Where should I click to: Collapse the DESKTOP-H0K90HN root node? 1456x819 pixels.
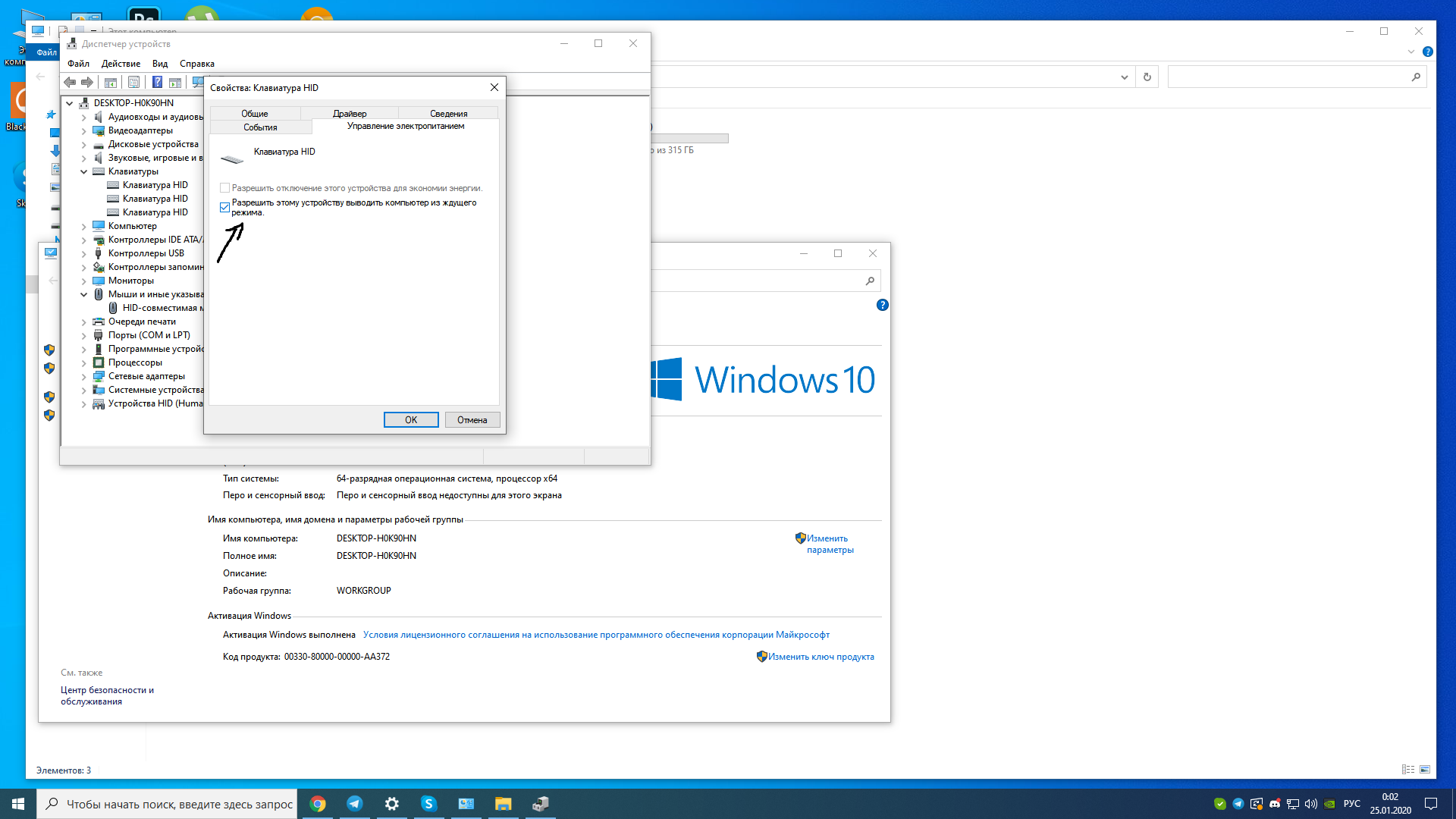tap(70, 103)
